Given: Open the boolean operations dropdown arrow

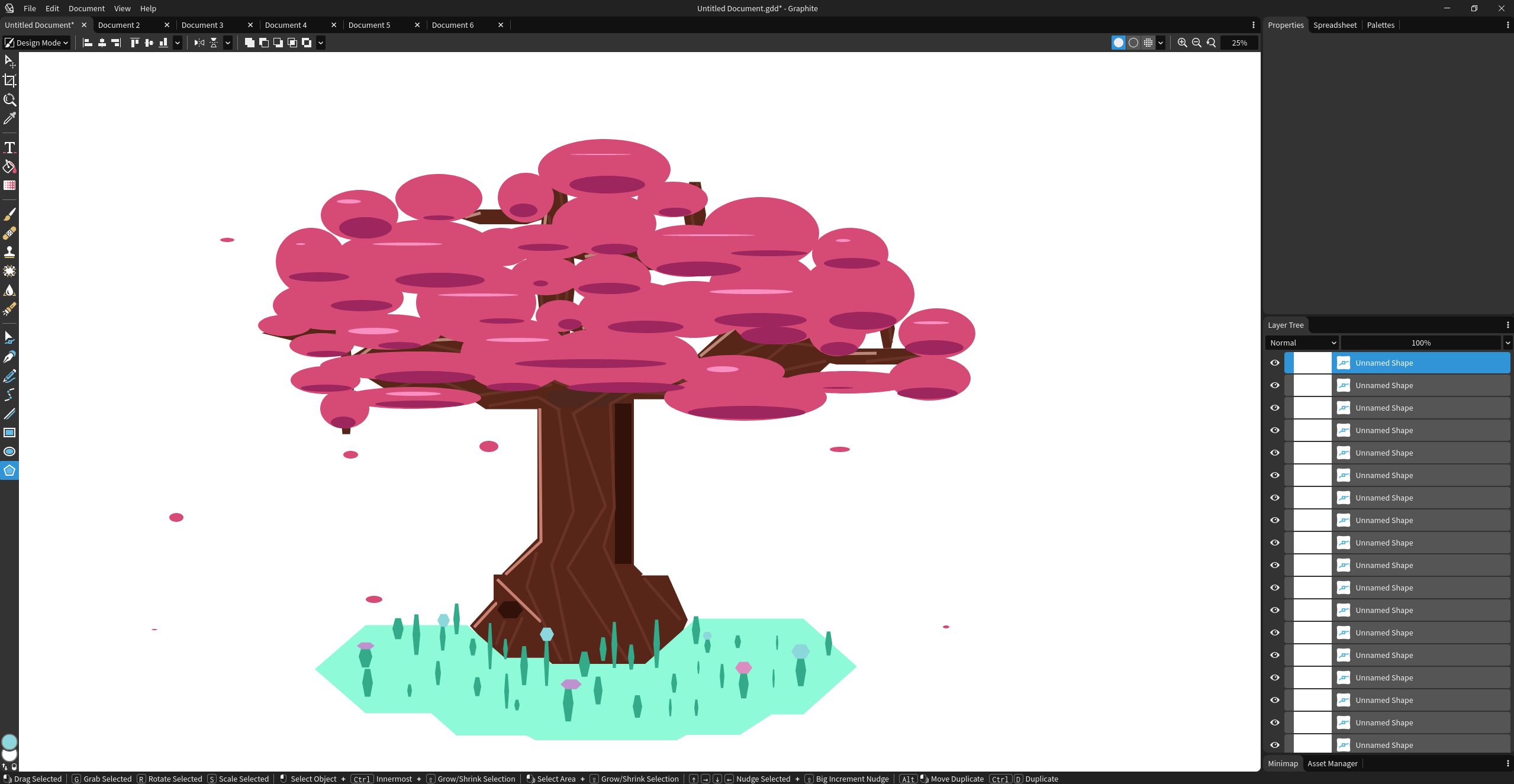Looking at the screenshot, I should pyautogui.click(x=321, y=43).
